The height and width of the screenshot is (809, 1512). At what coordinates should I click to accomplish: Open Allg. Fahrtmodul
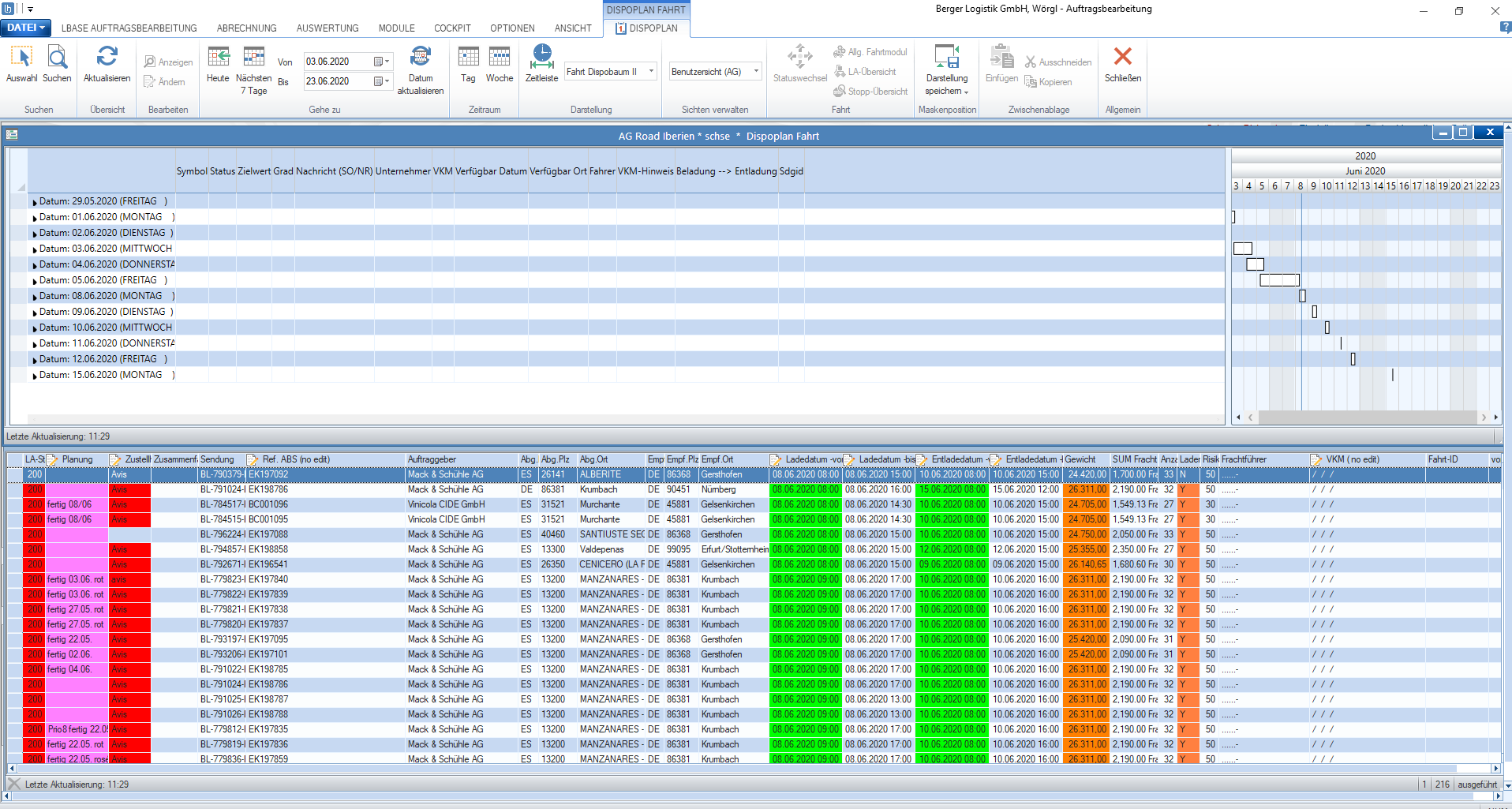(x=870, y=52)
